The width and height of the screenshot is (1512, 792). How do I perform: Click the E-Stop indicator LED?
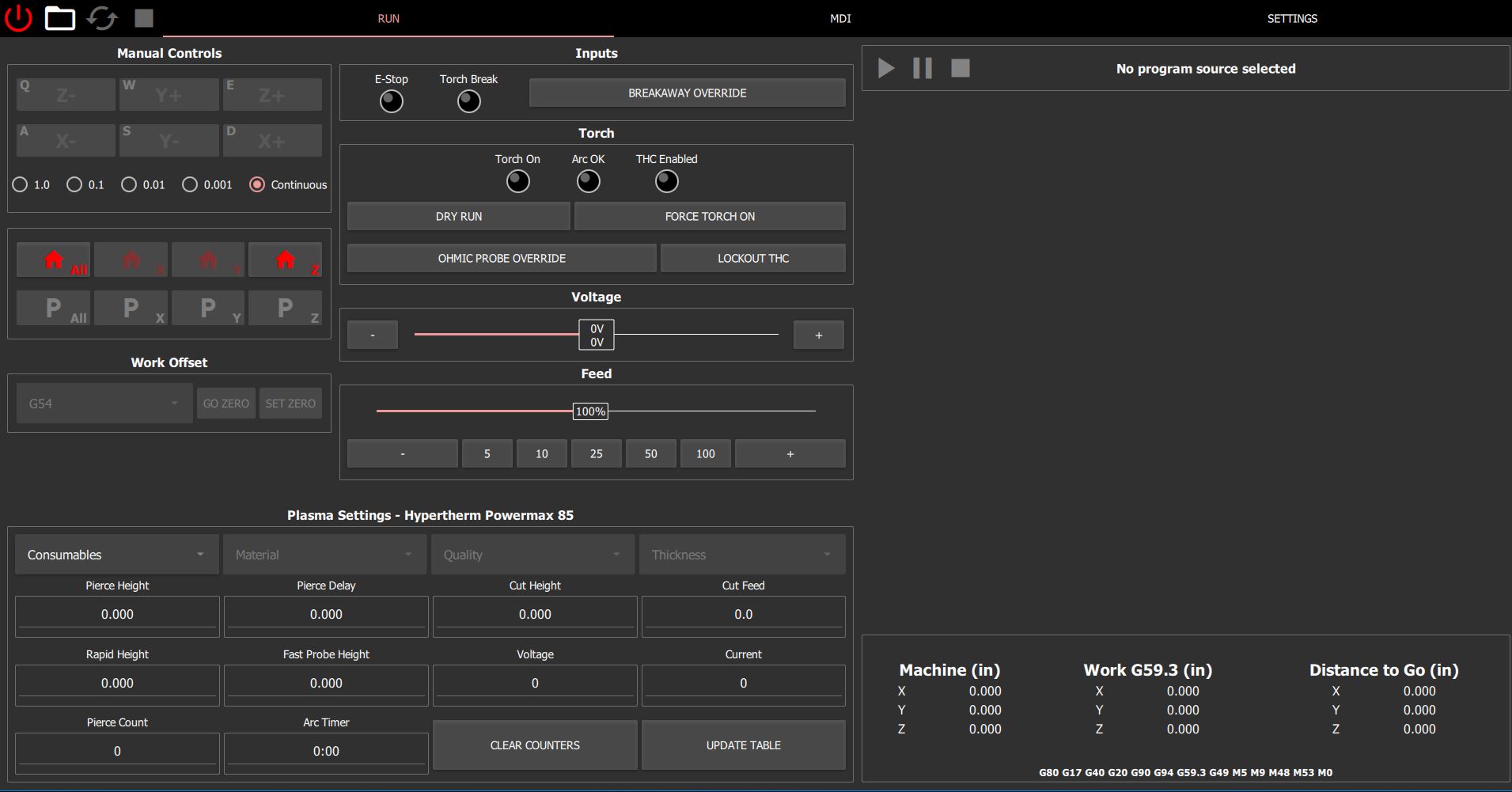click(x=392, y=101)
